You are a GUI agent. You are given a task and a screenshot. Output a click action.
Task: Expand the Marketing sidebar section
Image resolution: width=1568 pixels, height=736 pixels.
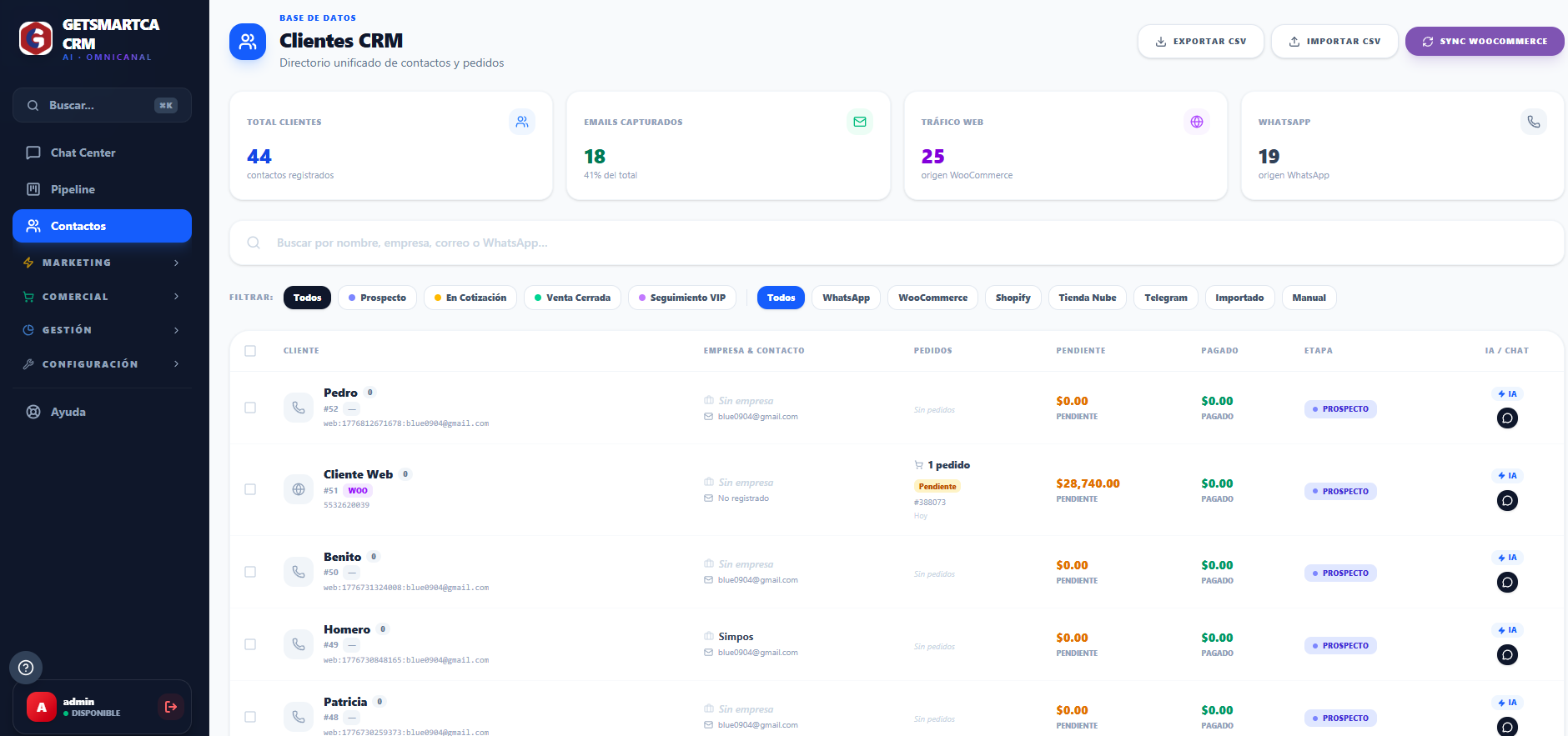point(102,263)
